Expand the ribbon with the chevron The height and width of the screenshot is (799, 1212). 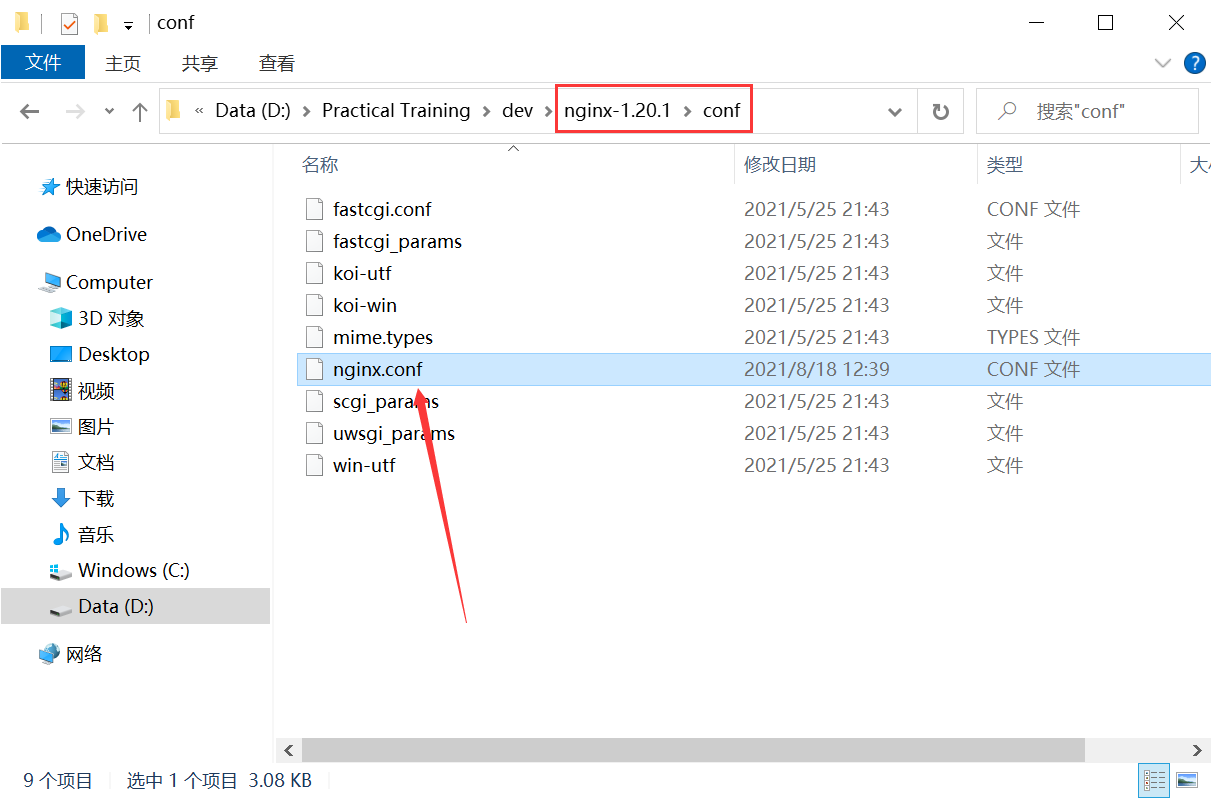(x=1163, y=63)
